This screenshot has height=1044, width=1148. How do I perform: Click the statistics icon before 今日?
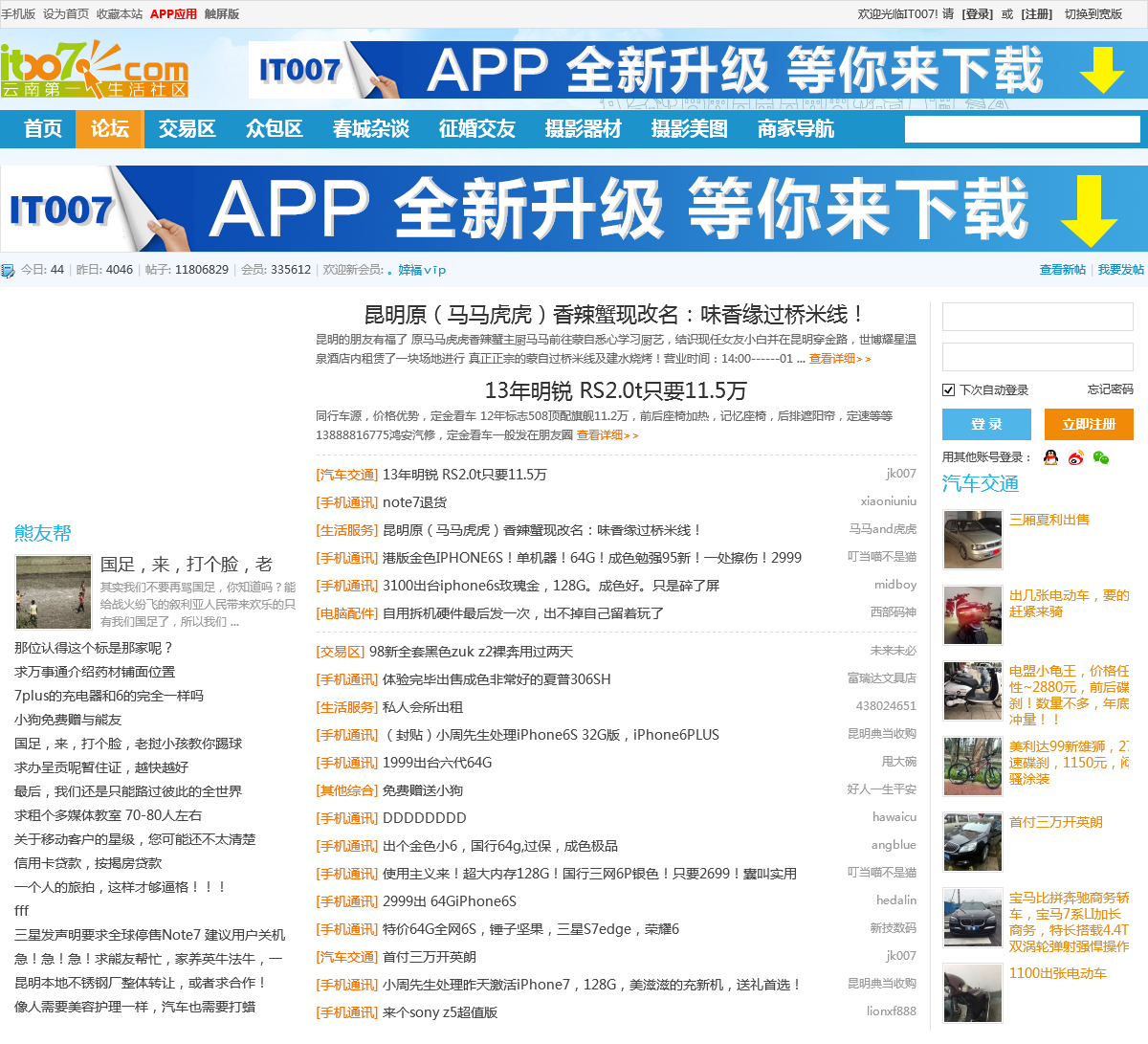point(8,270)
